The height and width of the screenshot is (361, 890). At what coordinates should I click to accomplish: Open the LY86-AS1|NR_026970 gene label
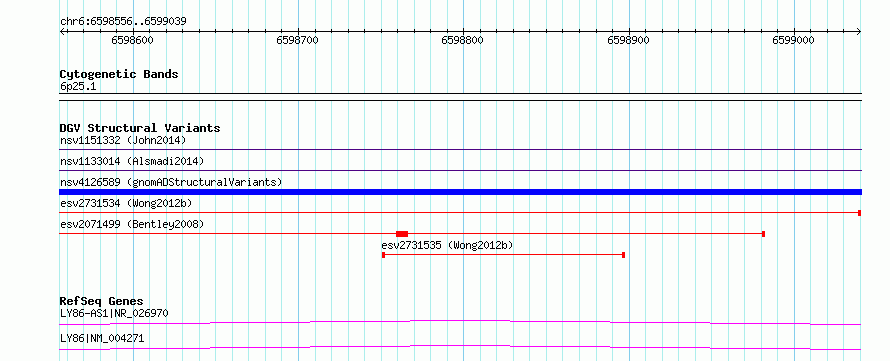click(x=114, y=313)
